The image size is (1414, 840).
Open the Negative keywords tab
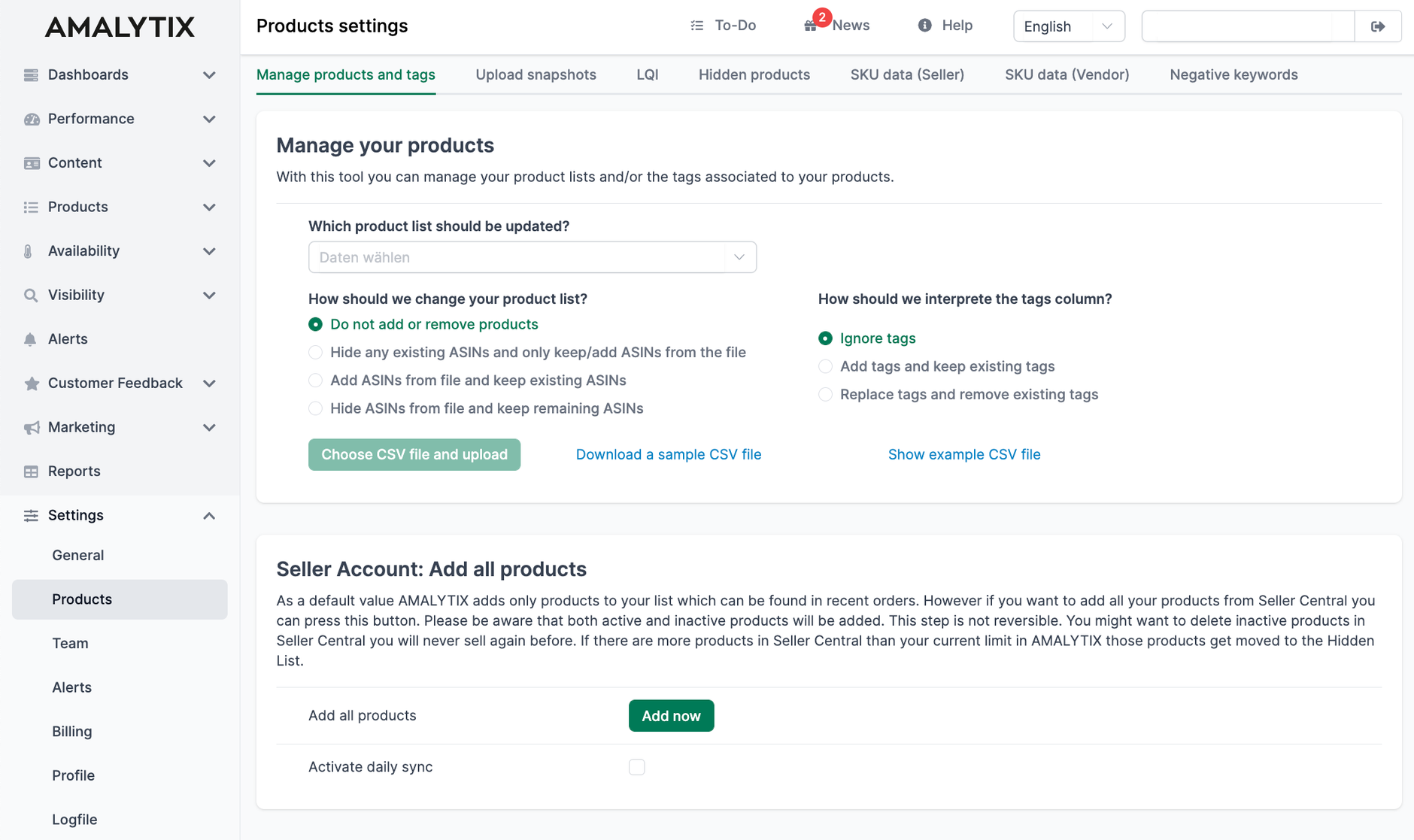(1233, 74)
